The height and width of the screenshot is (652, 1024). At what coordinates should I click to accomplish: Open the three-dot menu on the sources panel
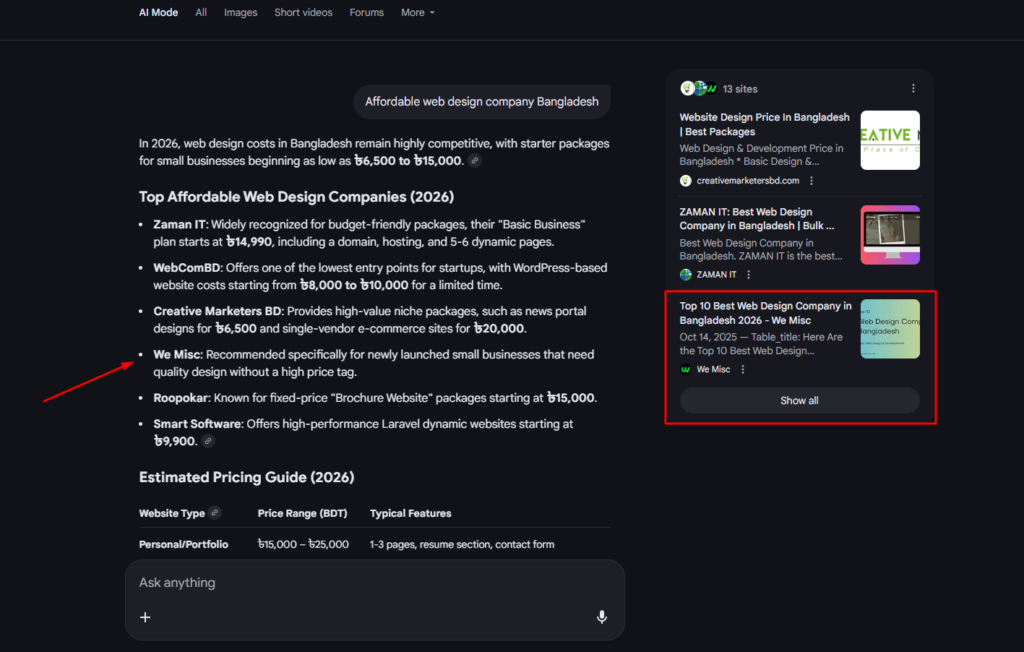click(913, 88)
